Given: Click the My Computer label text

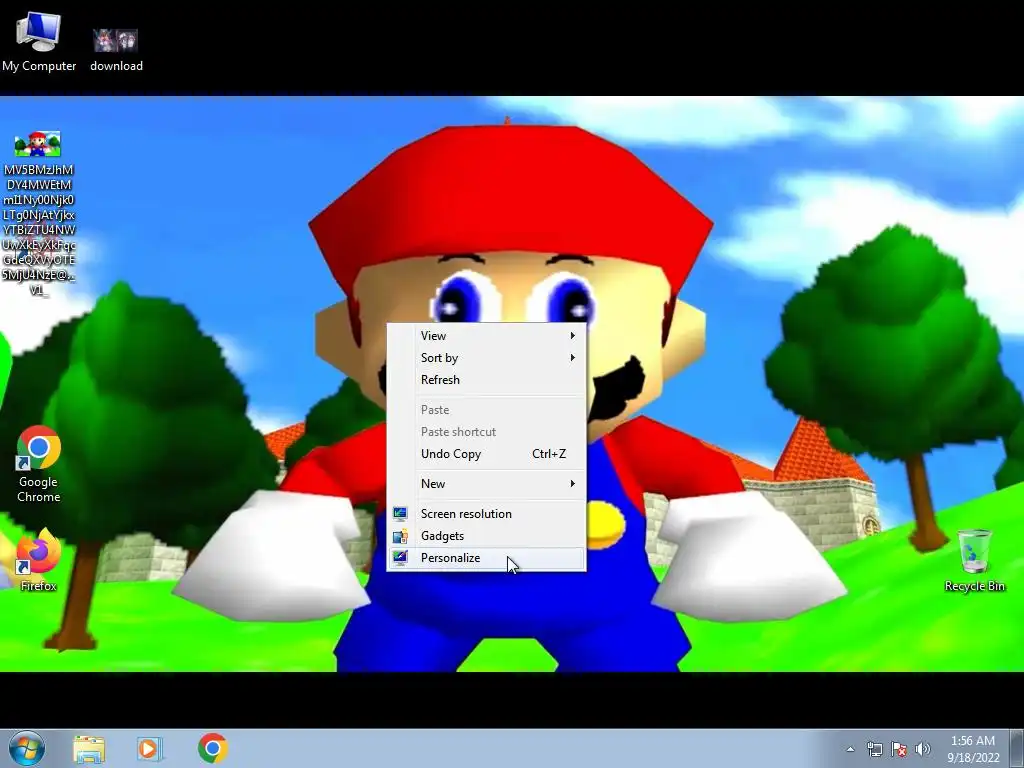Looking at the screenshot, I should tap(39, 66).
